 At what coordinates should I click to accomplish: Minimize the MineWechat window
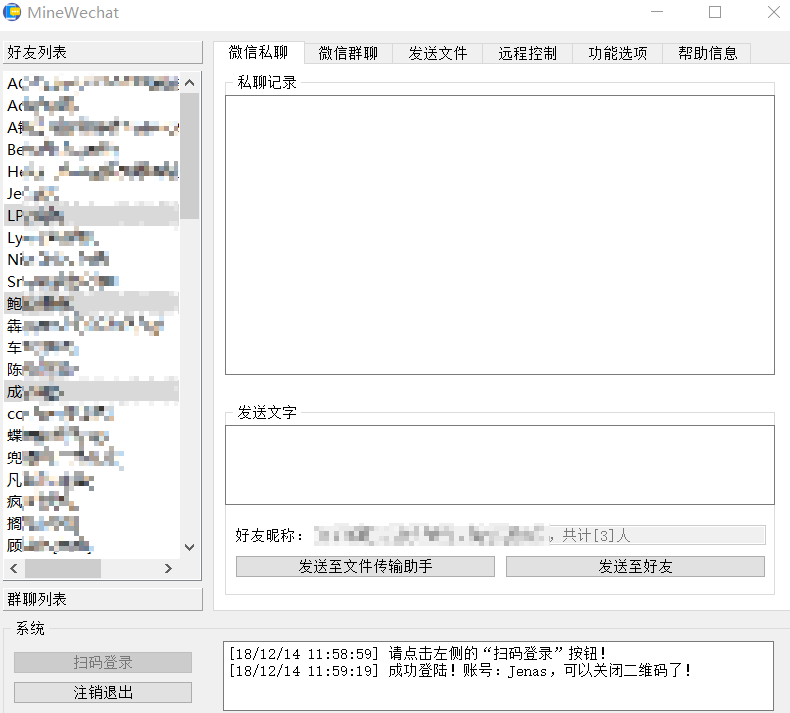(x=657, y=12)
